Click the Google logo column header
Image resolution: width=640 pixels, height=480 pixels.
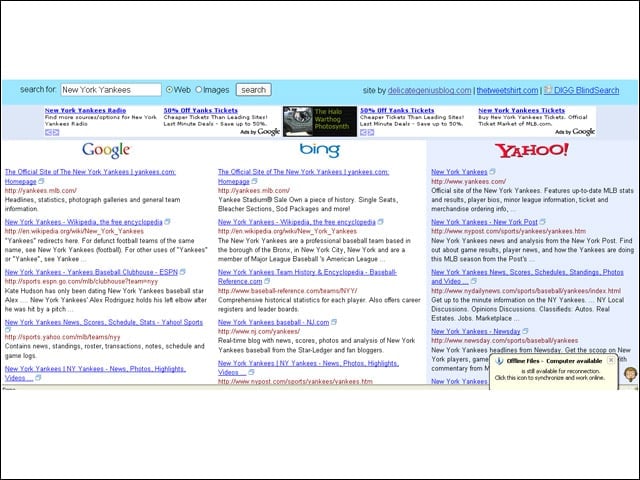tap(106, 150)
